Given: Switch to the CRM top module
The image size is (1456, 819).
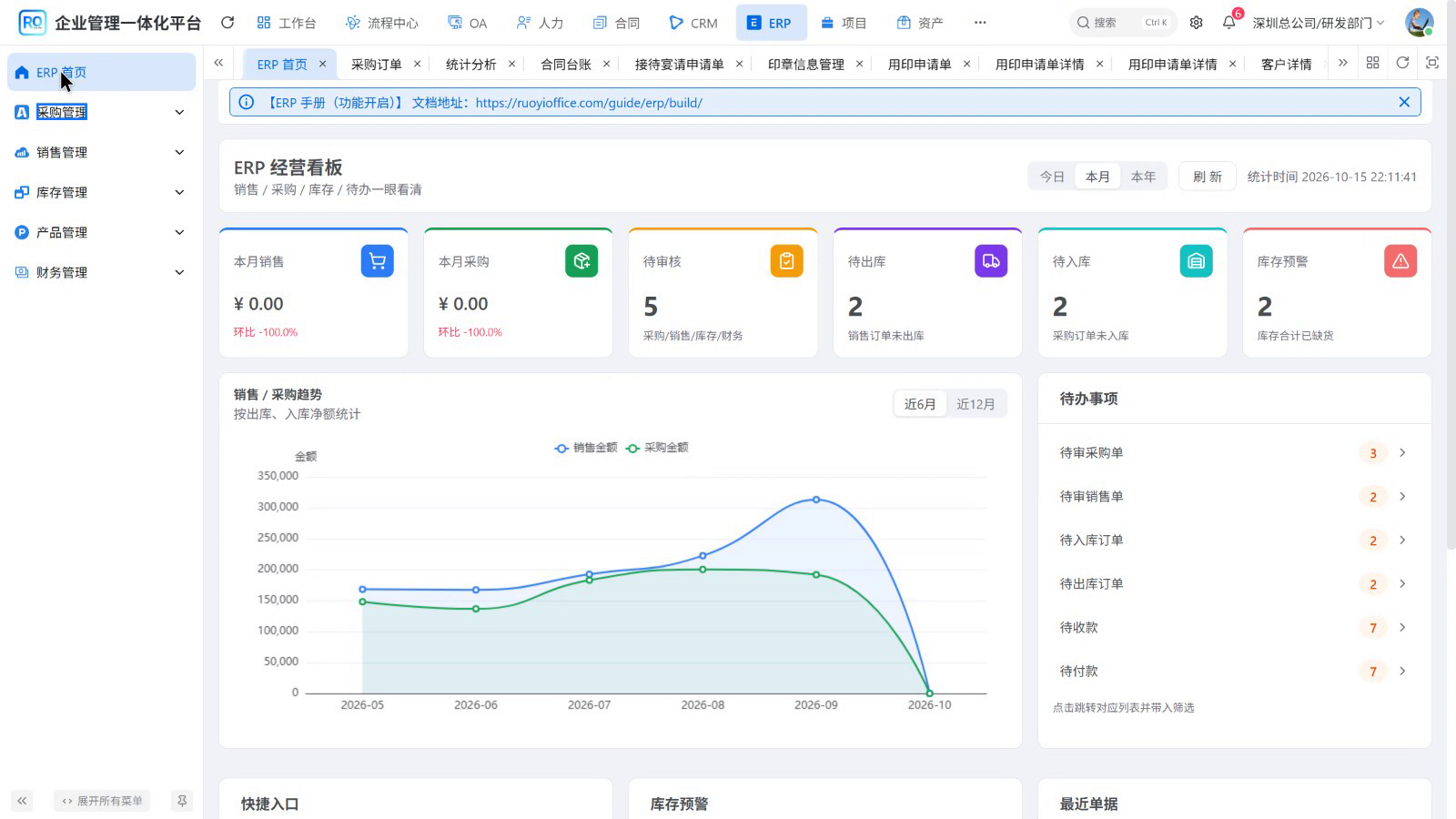Looking at the screenshot, I should point(693,23).
